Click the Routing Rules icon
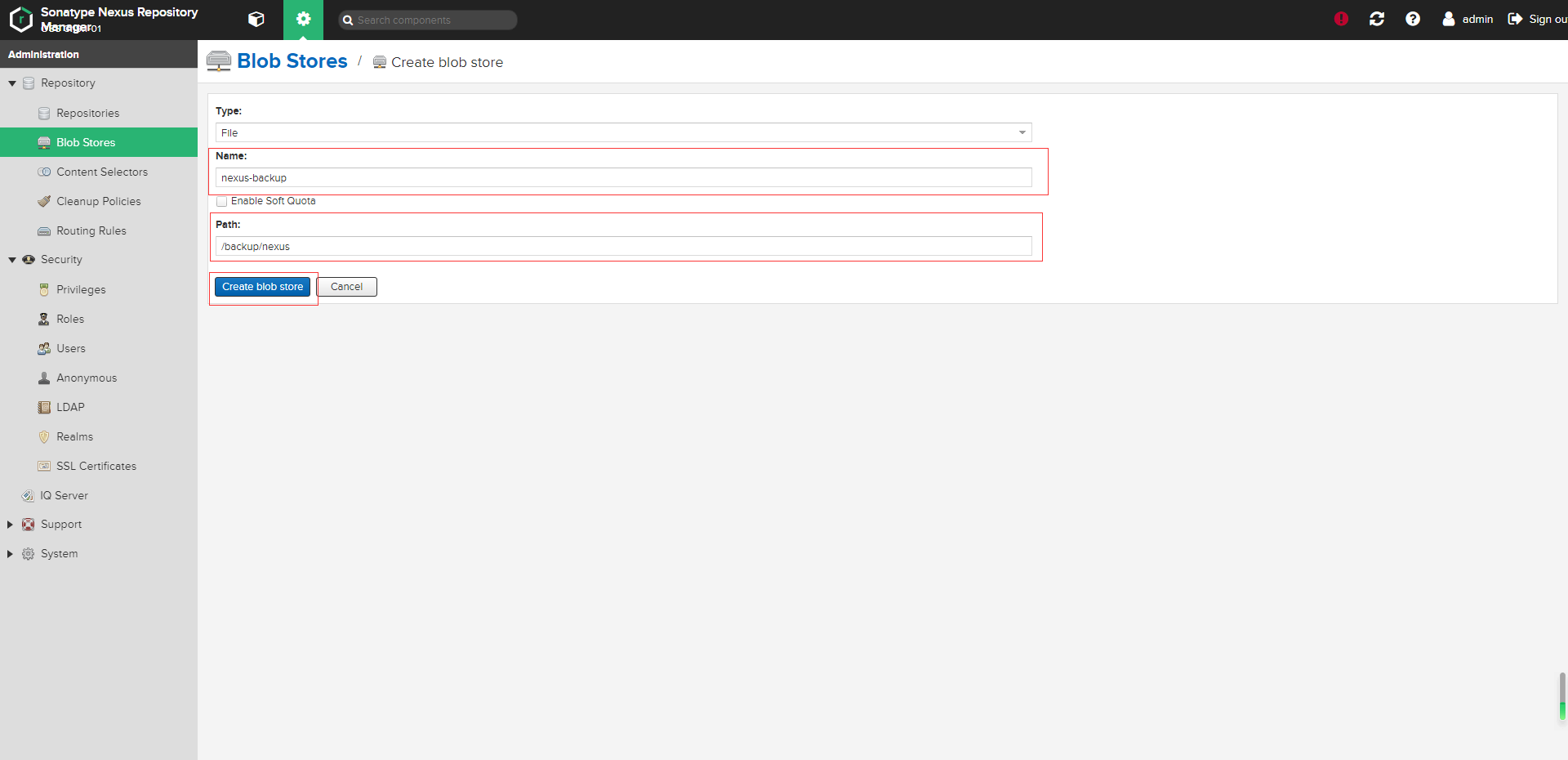The image size is (1568, 760). (x=44, y=230)
